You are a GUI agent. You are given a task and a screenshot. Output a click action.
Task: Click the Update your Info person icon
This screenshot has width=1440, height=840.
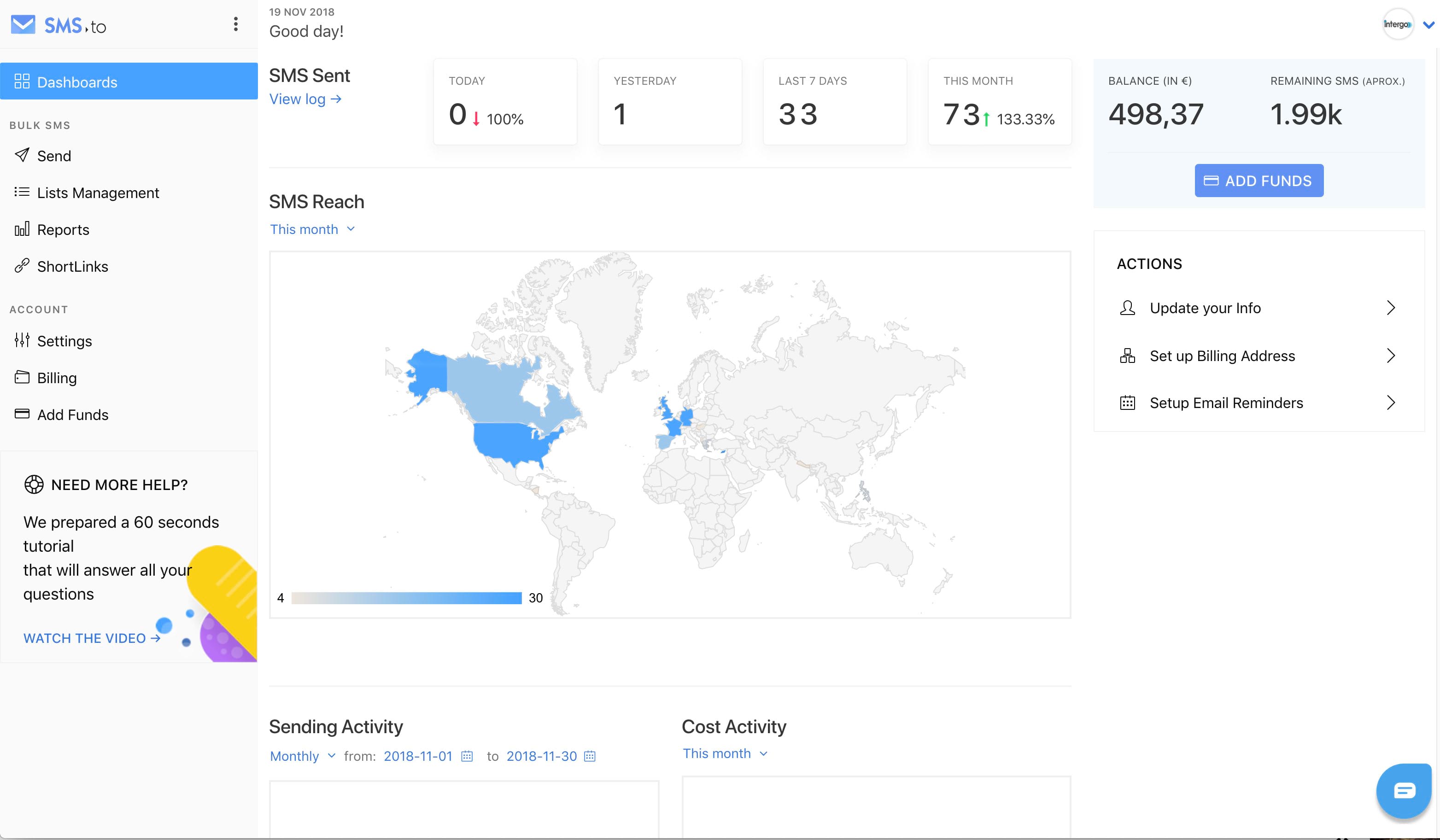pyautogui.click(x=1127, y=308)
